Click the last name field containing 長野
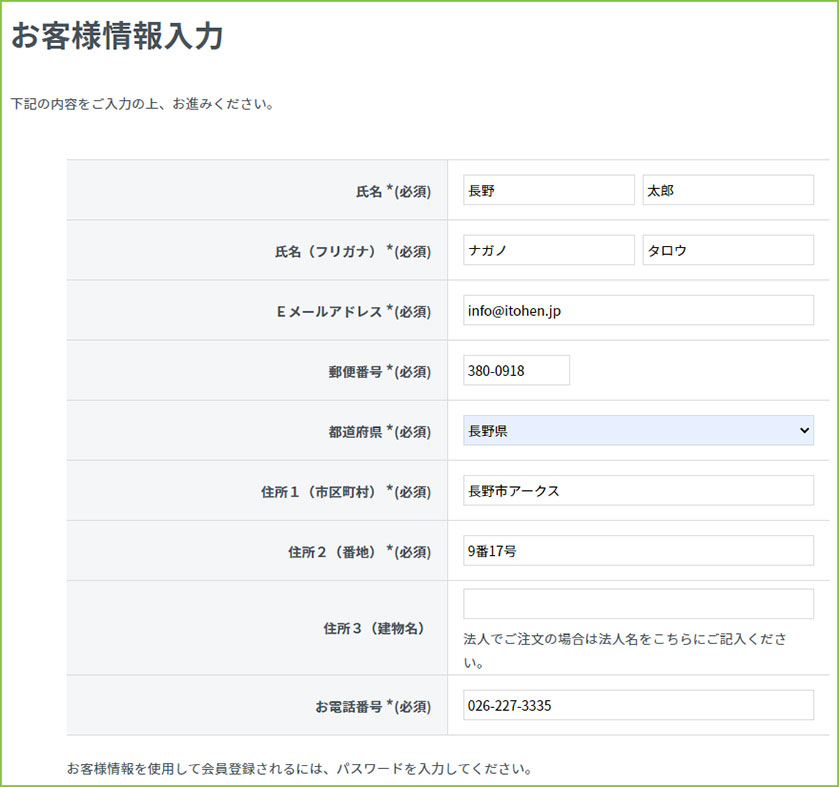The image size is (840, 787). click(x=548, y=189)
